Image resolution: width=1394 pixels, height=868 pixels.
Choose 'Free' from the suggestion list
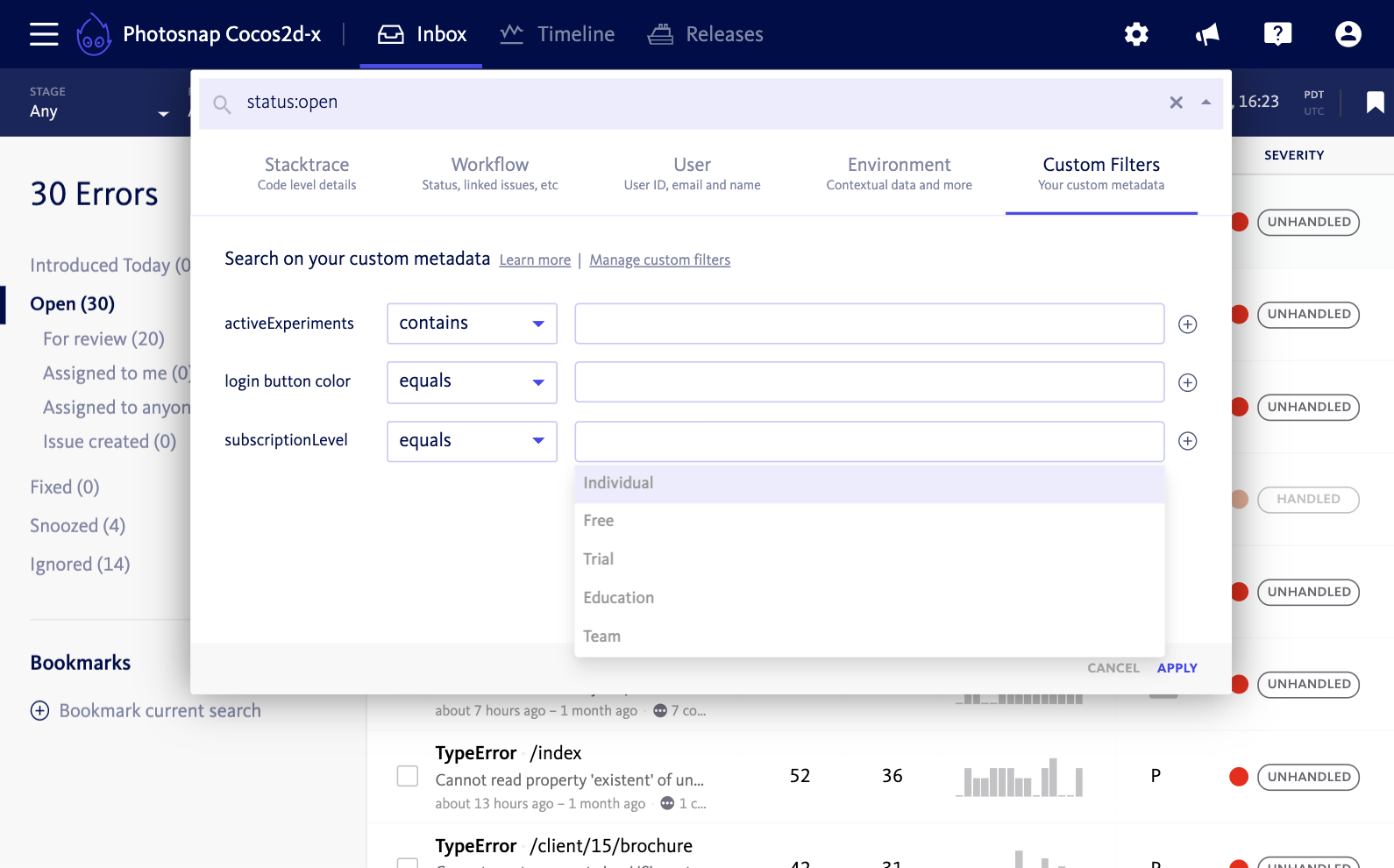pyautogui.click(x=869, y=521)
